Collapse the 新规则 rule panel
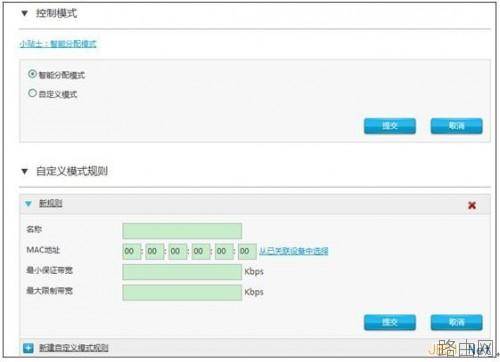 coord(28,204)
